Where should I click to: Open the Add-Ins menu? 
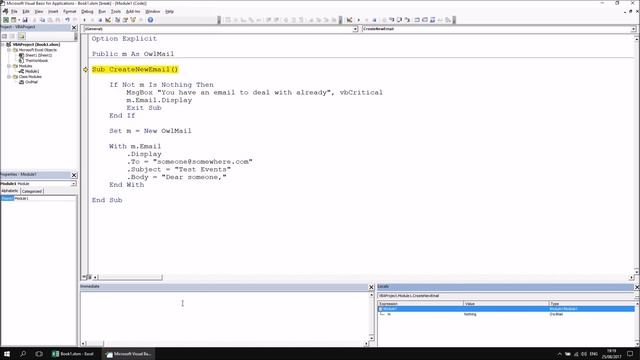133,11
